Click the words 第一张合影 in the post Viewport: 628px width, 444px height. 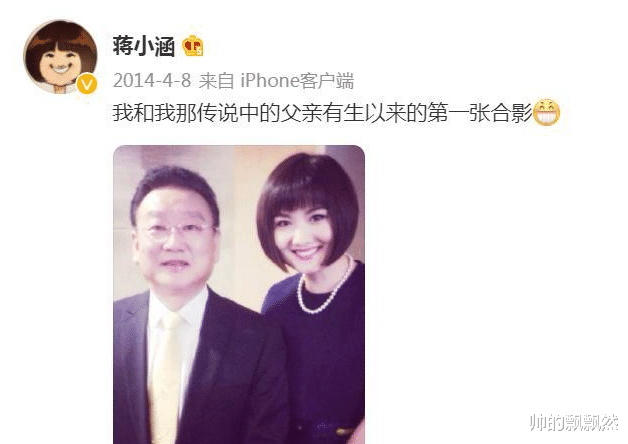479,113
